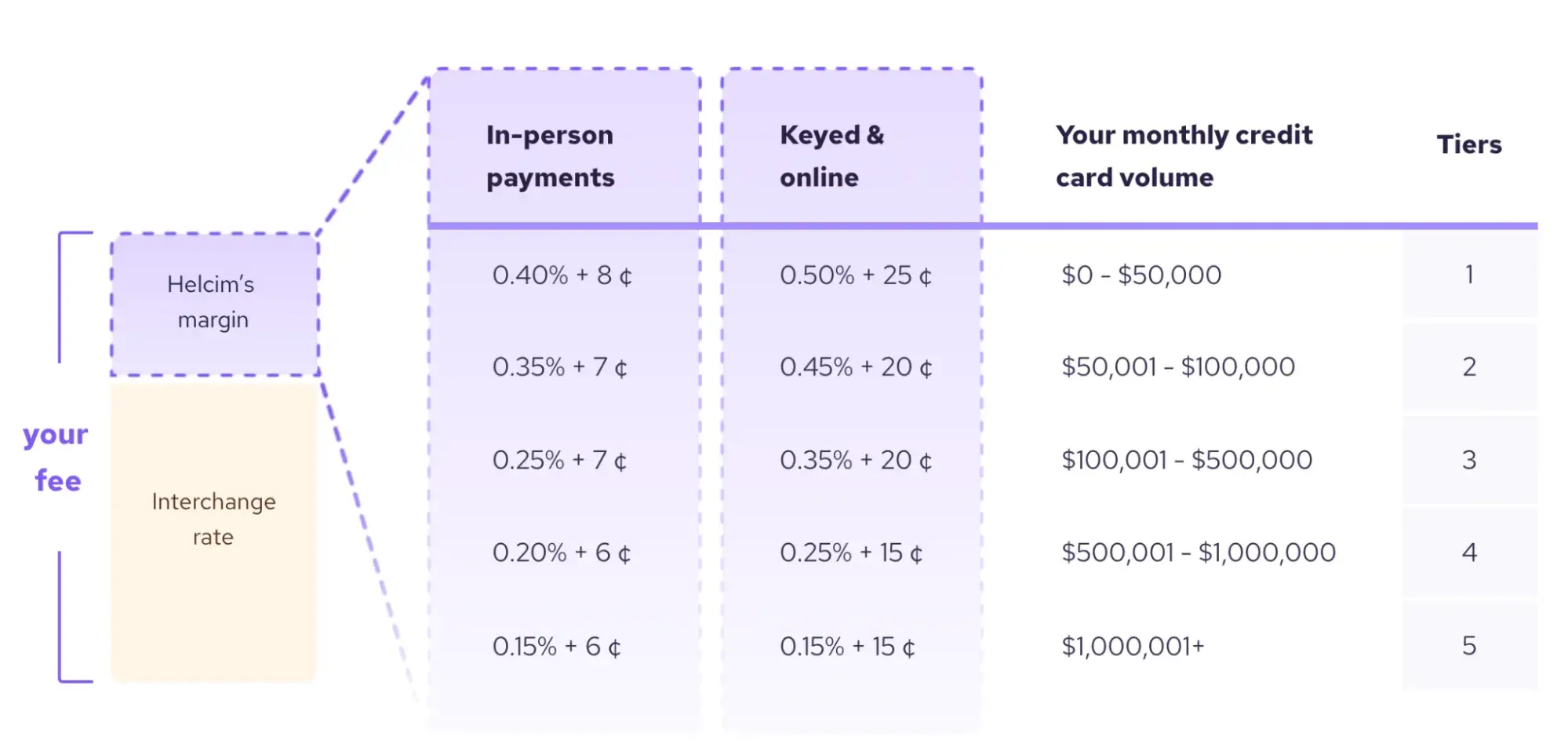
Task: Click the "Your monthly credit card volume" heading
Action: click(1183, 155)
